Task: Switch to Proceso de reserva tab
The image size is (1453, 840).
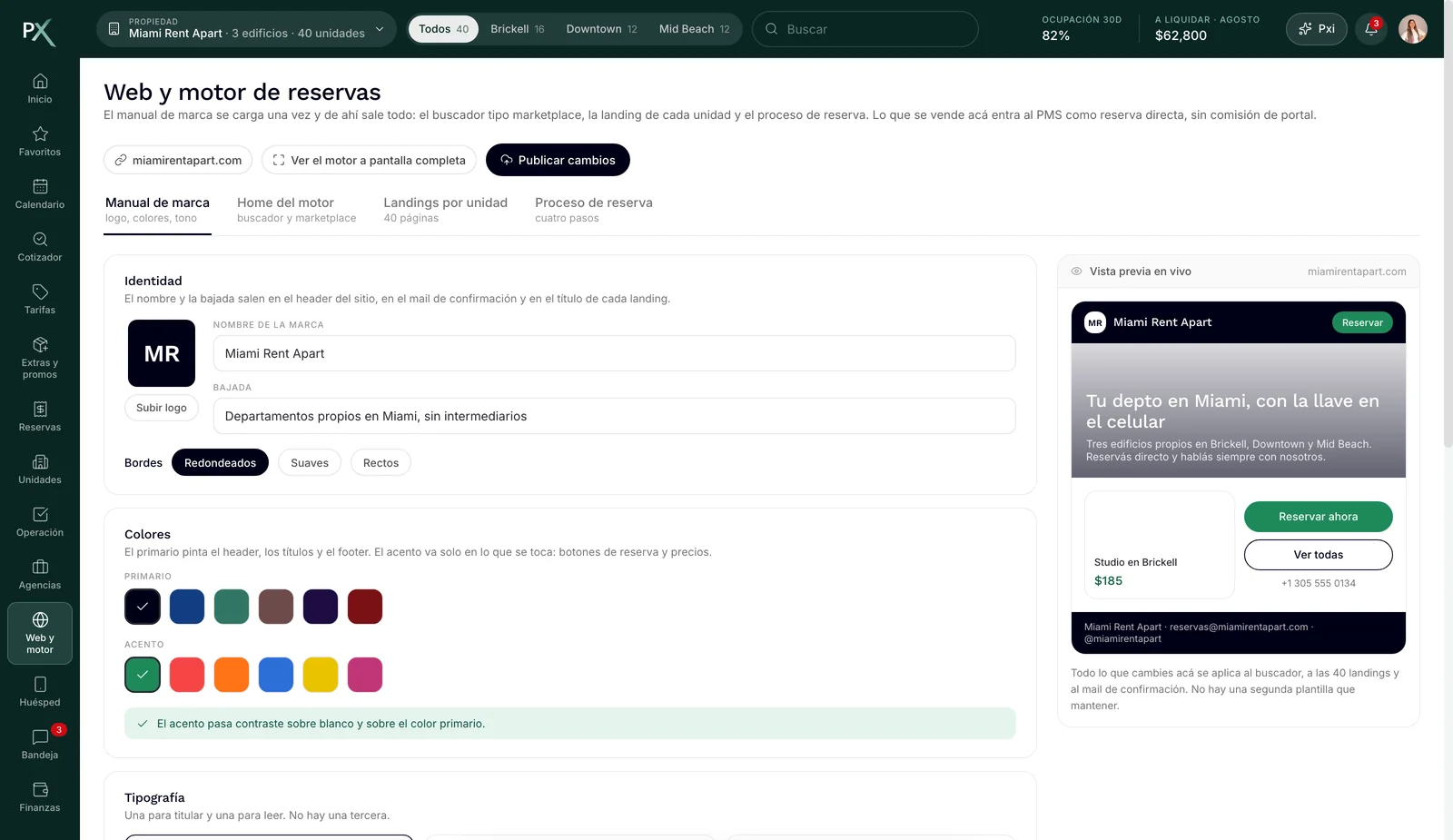Action: click(594, 210)
